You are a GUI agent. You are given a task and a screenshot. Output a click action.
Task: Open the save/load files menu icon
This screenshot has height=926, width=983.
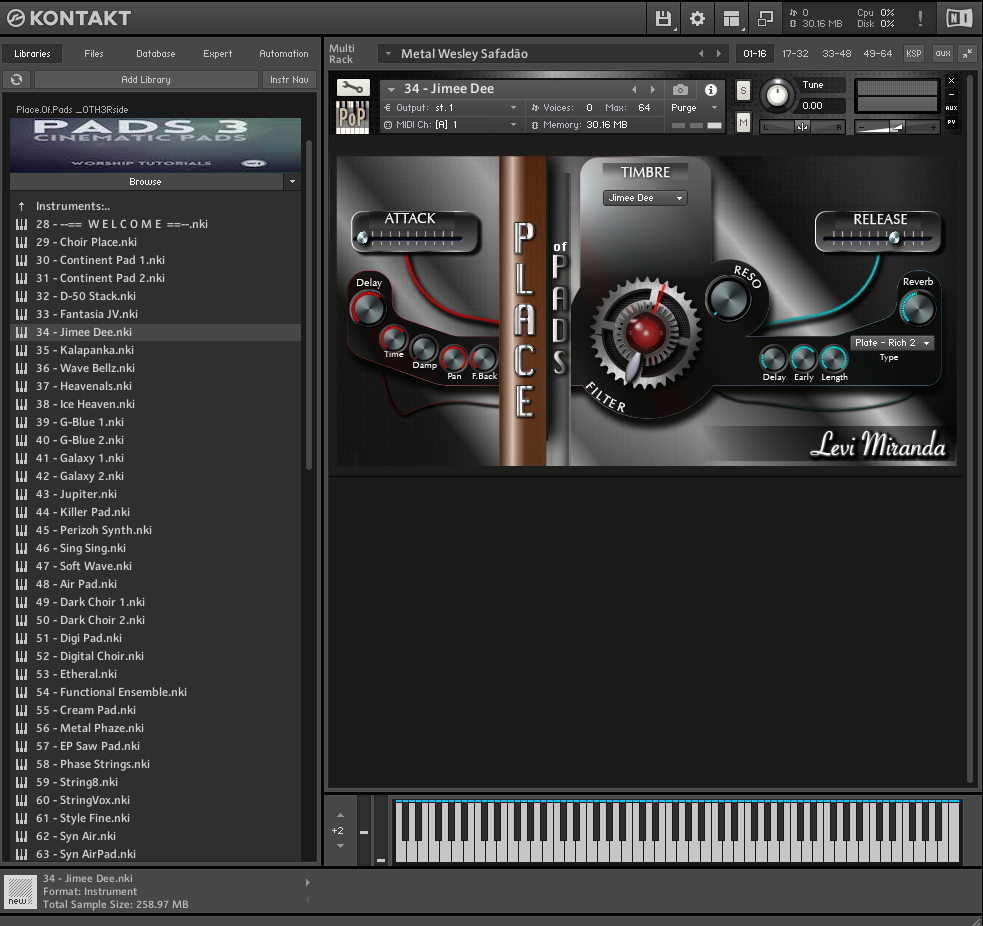[663, 19]
